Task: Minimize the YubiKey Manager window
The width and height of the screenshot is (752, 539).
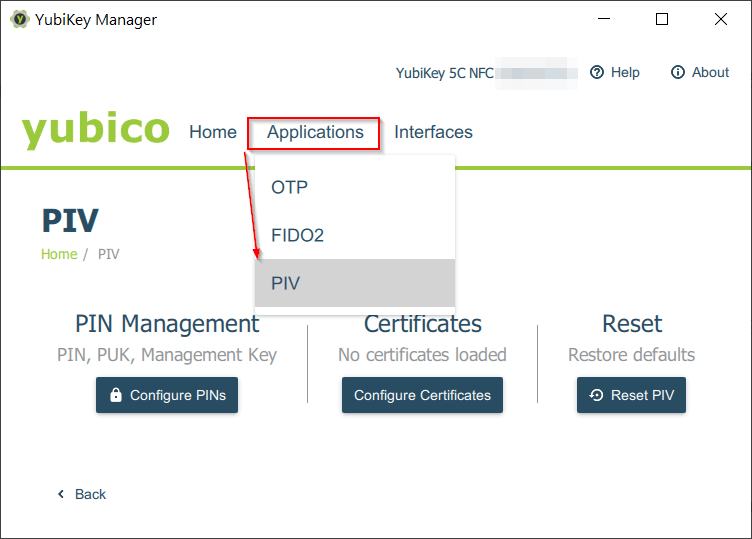Action: pos(604,19)
